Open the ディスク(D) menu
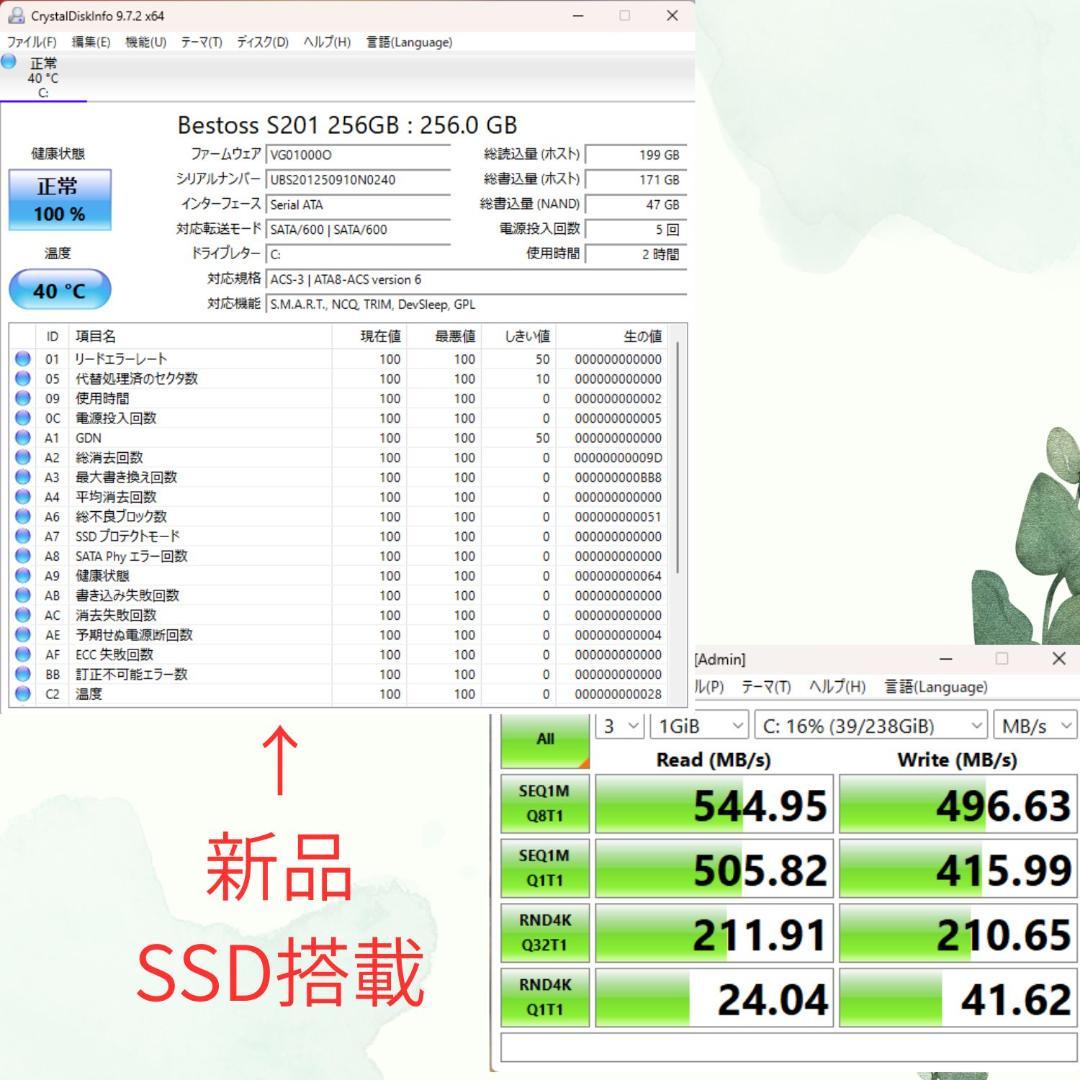This screenshot has width=1080, height=1080. click(262, 42)
